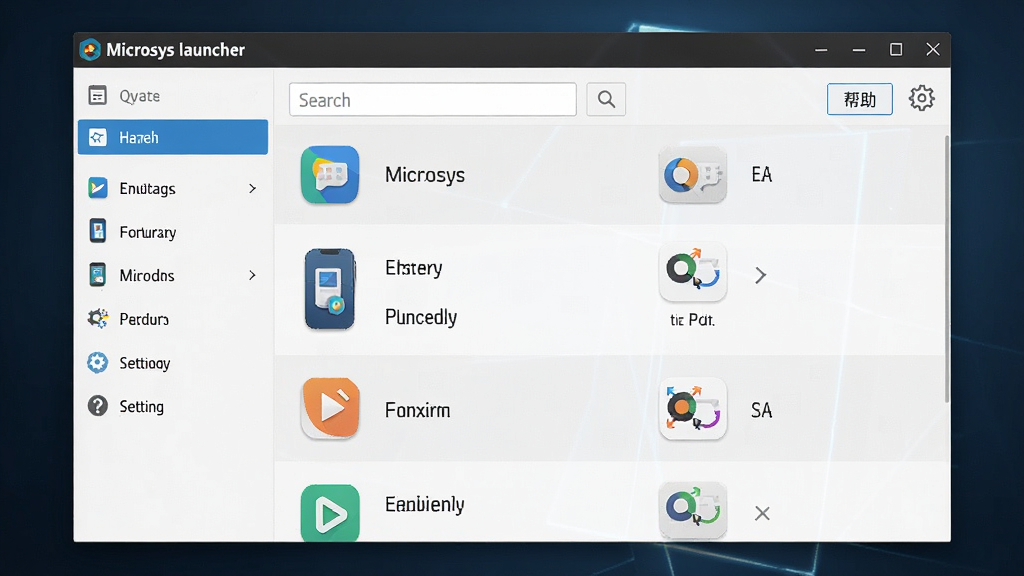Click the sync icon in the Eanbienly row

pyautogui.click(x=693, y=511)
